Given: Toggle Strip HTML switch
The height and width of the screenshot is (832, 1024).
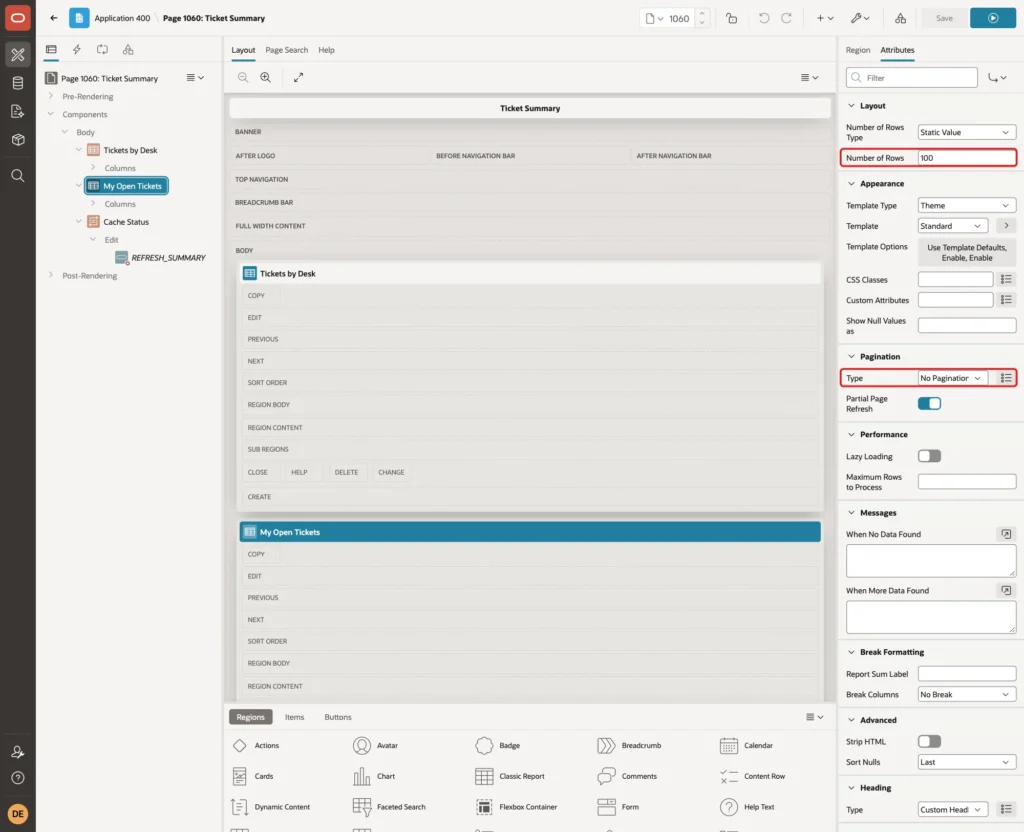Looking at the screenshot, I should point(929,741).
